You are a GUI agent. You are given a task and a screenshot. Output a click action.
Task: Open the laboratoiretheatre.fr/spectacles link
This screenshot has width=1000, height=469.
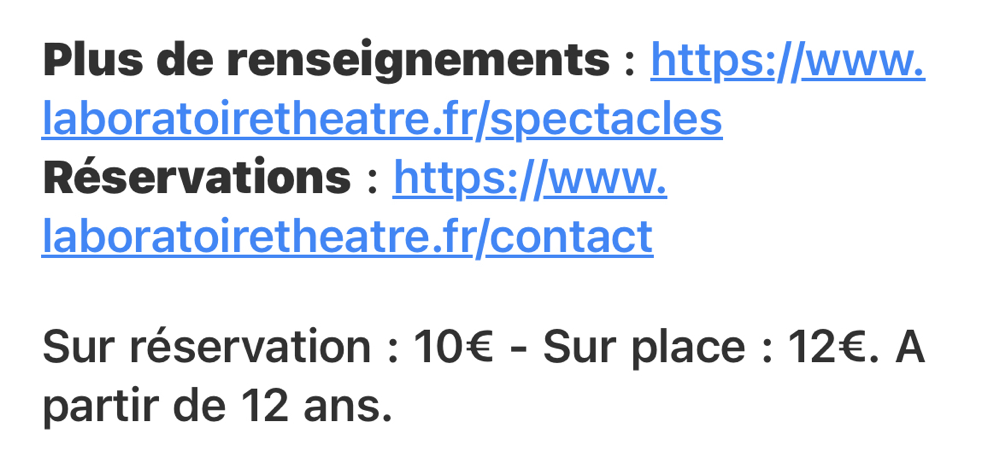click(381, 120)
